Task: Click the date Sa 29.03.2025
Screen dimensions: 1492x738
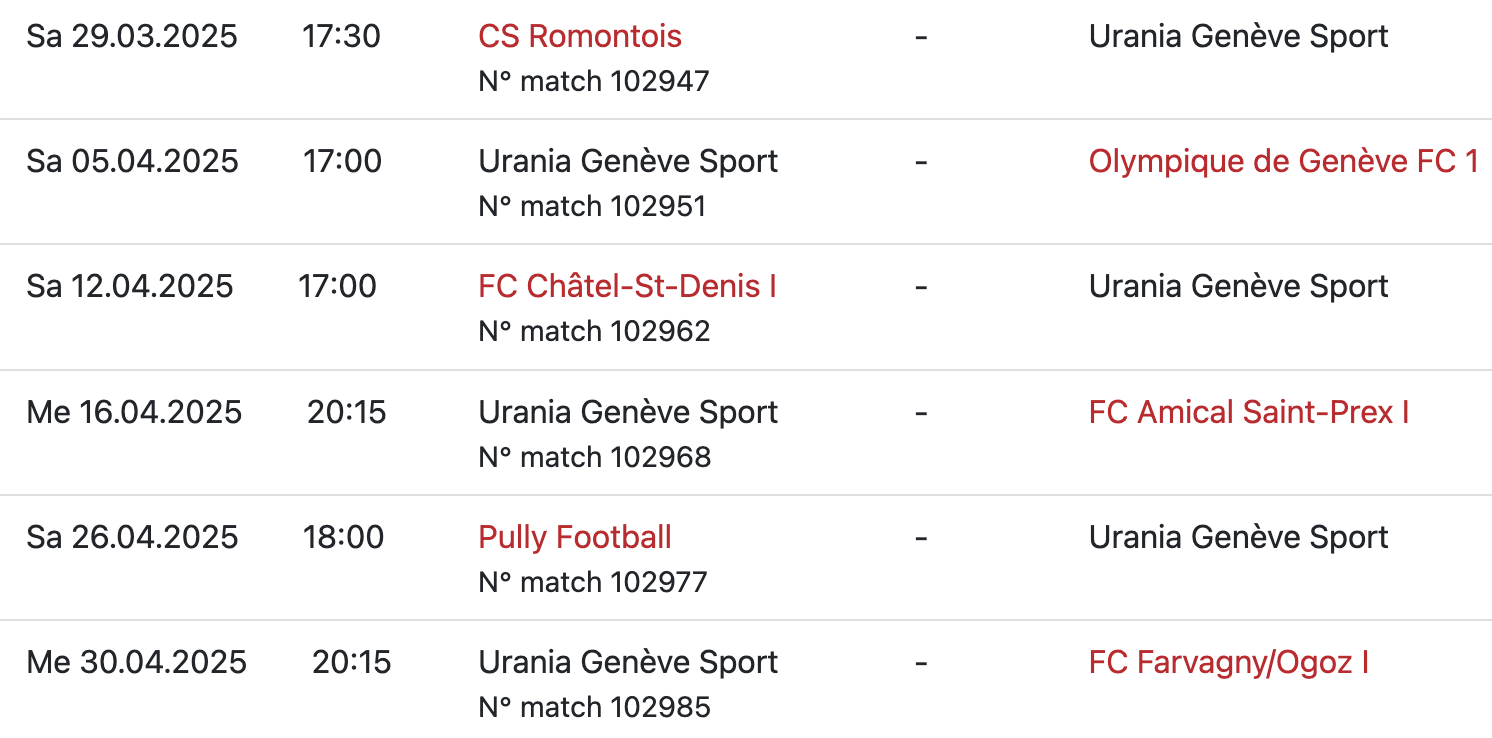Action: [132, 37]
